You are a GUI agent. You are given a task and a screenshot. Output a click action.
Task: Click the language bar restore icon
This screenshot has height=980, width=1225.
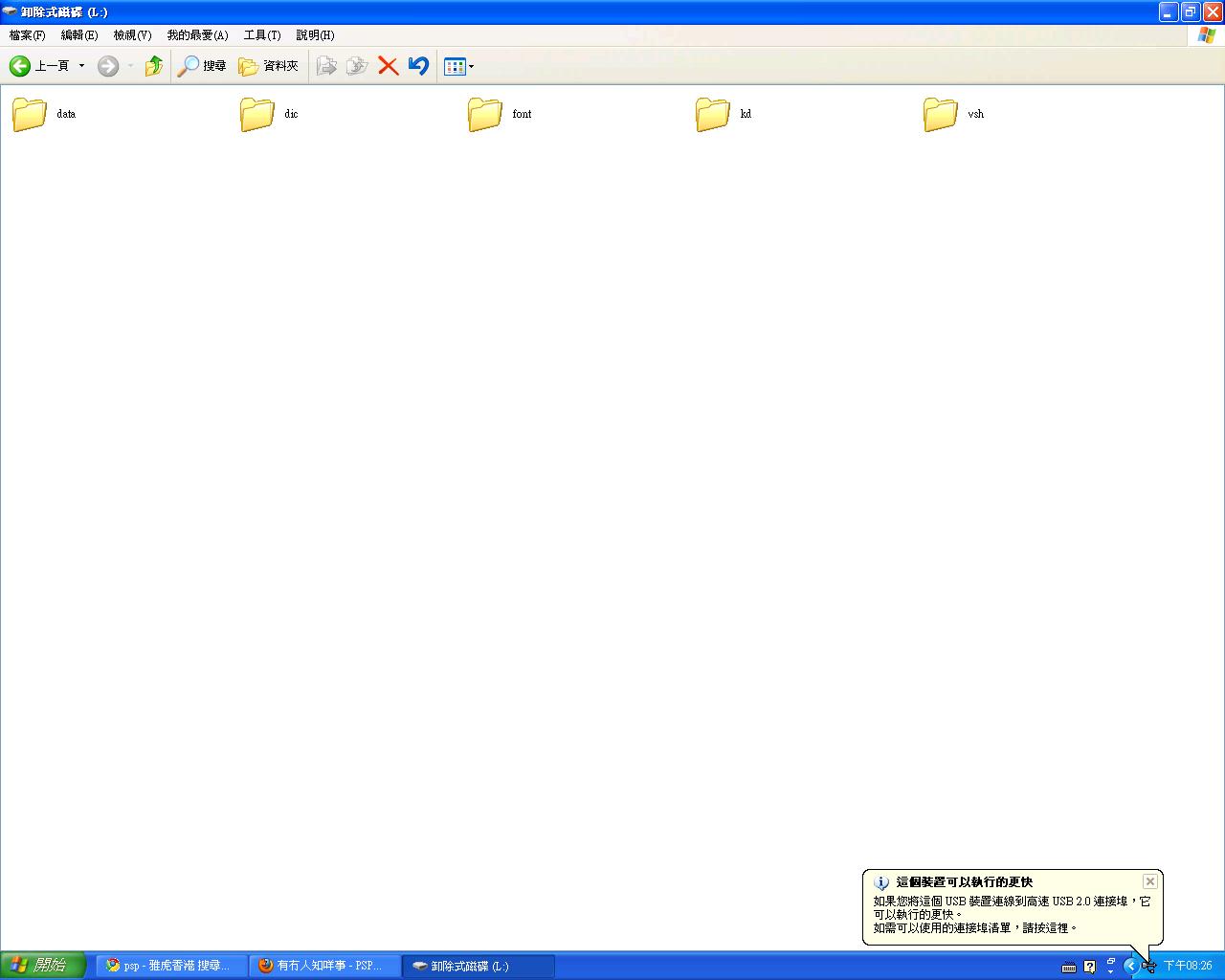pos(1111,963)
